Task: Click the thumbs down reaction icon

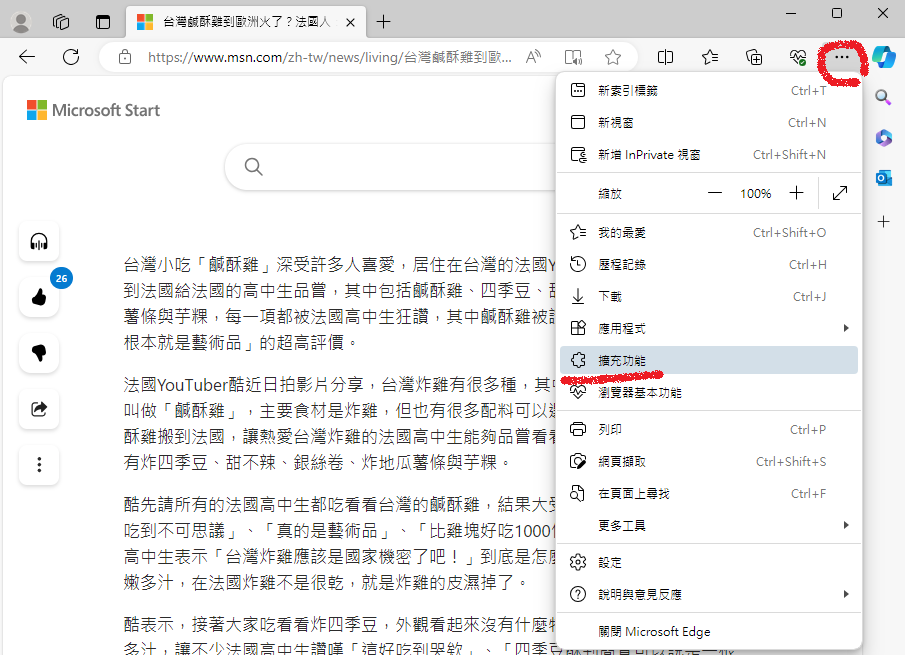Action: [x=38, y=353]
